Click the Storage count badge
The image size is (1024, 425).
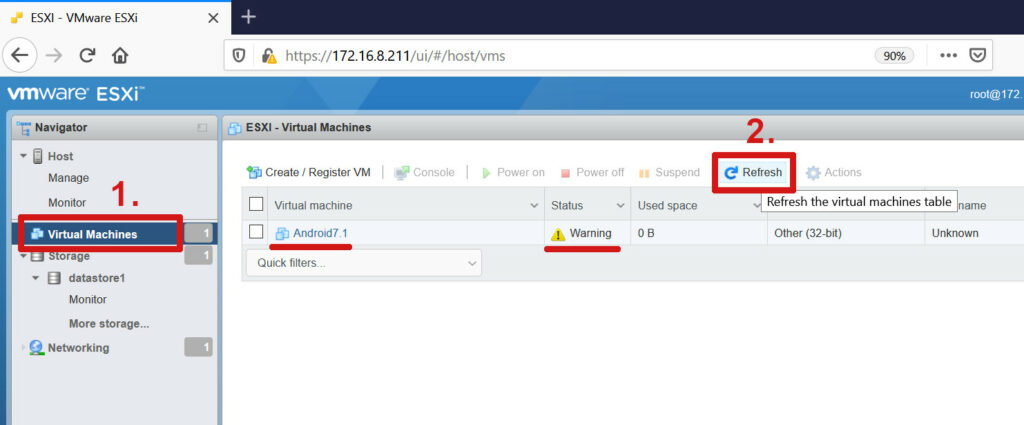(x=199, y=256)
